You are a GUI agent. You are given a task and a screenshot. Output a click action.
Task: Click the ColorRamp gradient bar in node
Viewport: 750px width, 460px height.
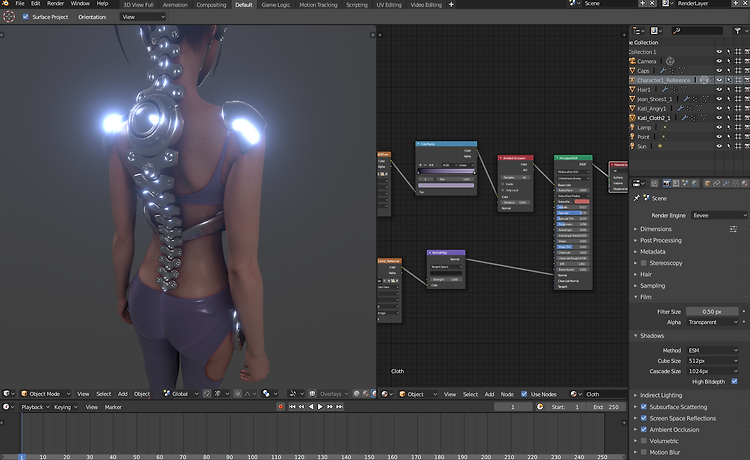(446, 172)
